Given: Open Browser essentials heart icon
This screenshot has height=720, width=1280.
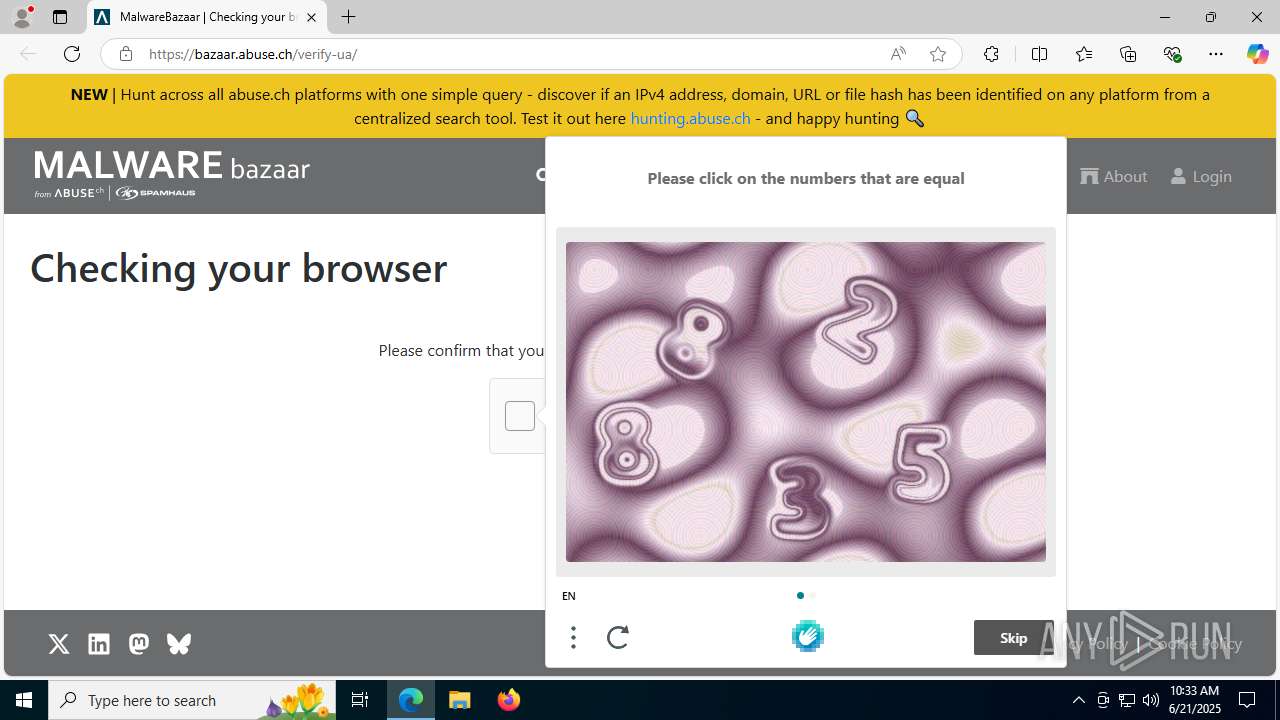Looking at the screenshot, I should click(x=1172, y=54).
